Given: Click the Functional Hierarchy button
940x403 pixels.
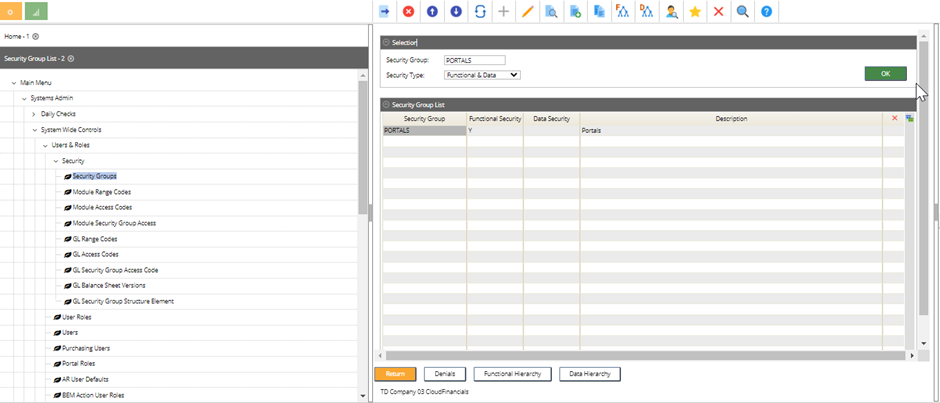Looking at the screenshot, I should click(x=512, y=374).
